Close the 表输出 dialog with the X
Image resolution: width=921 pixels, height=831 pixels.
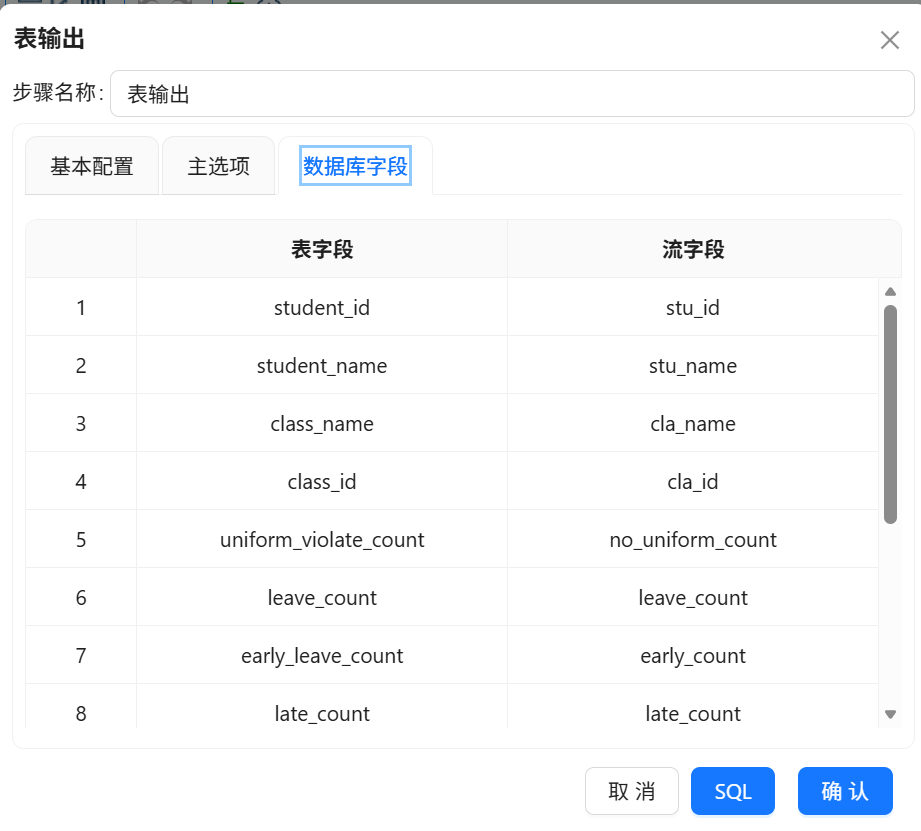889,41
